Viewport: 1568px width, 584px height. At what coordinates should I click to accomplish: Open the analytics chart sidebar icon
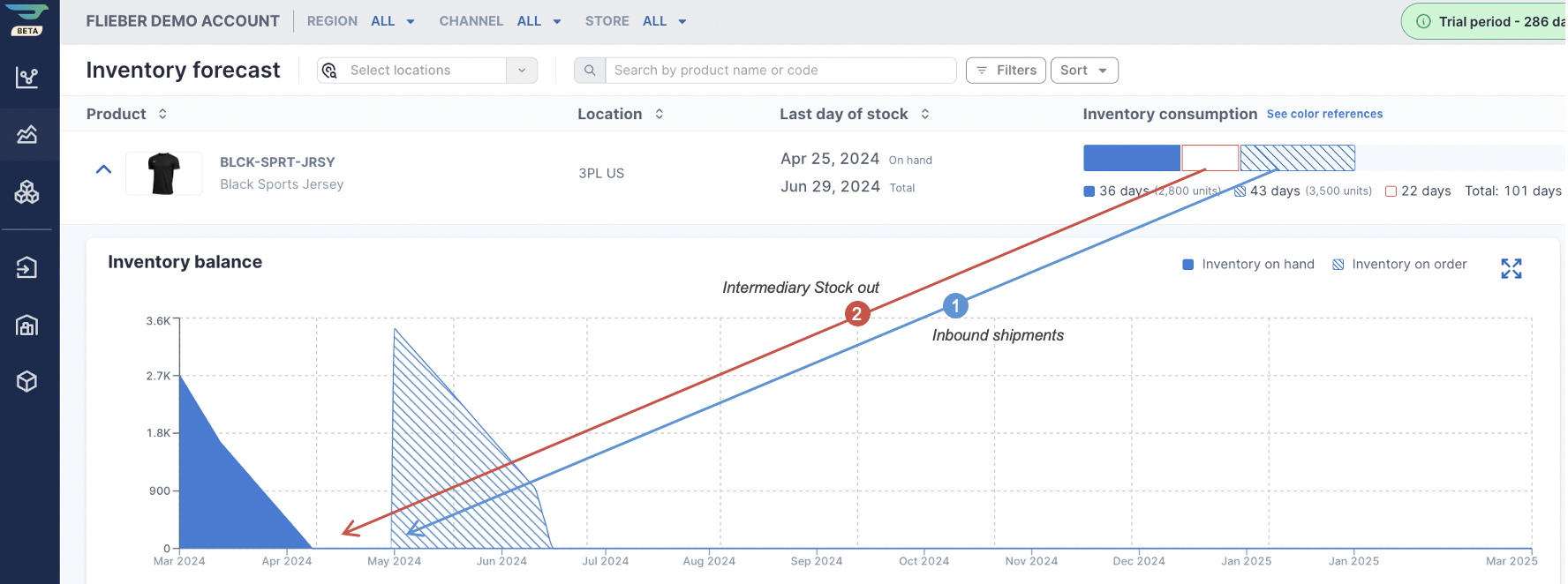[x=27, y=78]
